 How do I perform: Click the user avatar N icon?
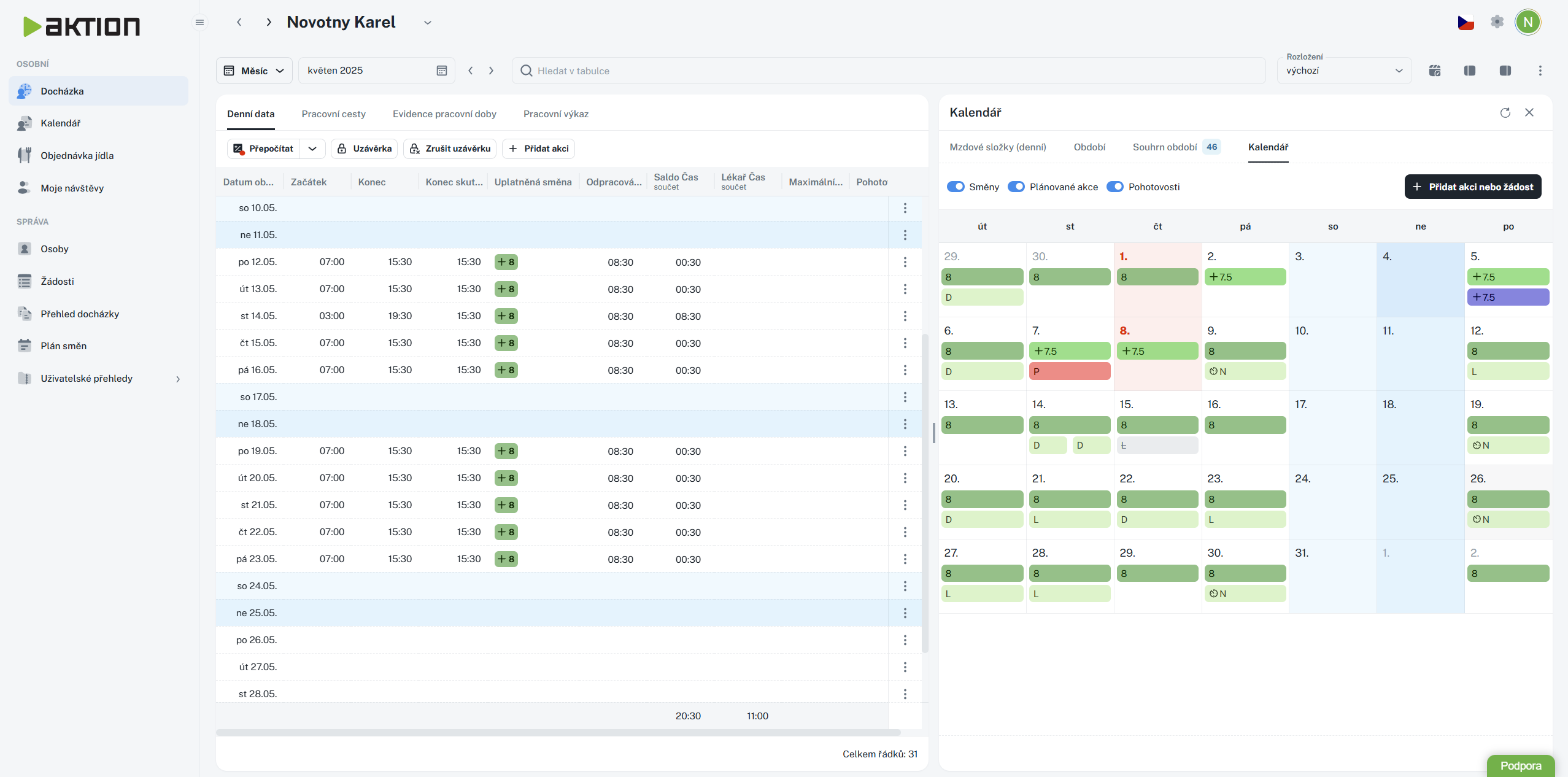pyautogui.click(x=1527, y=23)
